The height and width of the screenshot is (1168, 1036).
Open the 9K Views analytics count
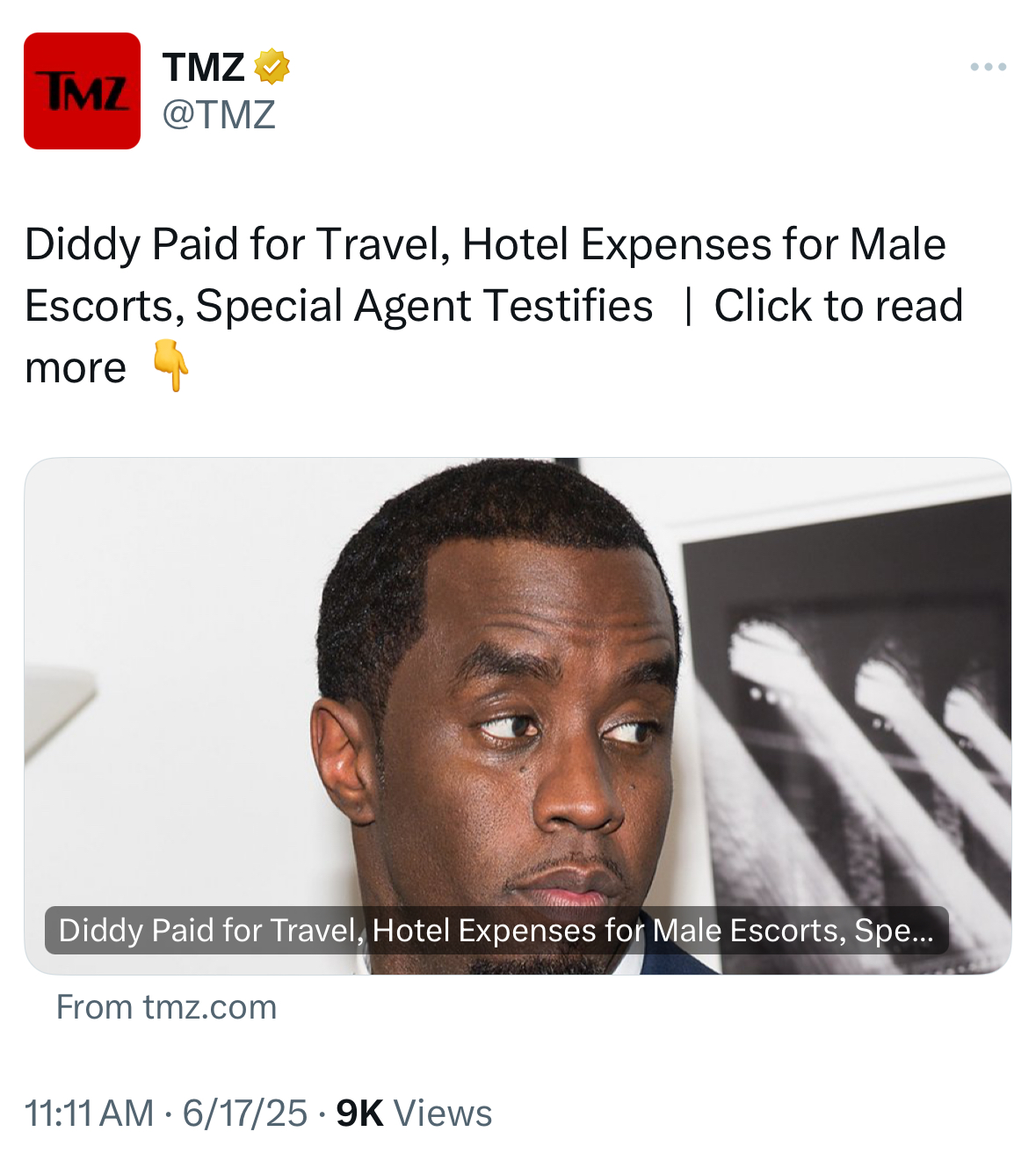[x=414, y=1114]
